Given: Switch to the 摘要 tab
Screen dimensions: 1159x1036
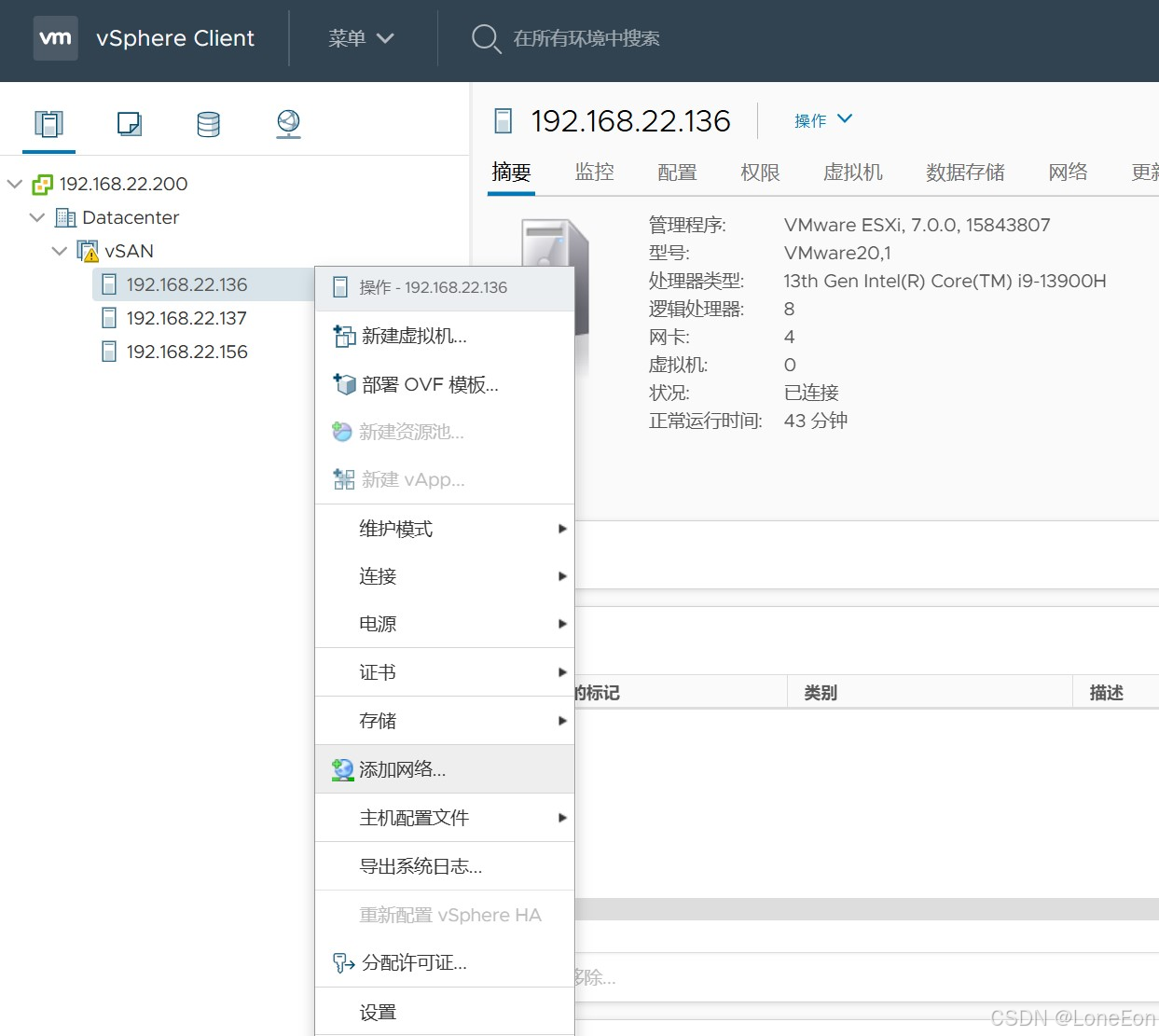Looking at the screenshot, I should [511, 173].
